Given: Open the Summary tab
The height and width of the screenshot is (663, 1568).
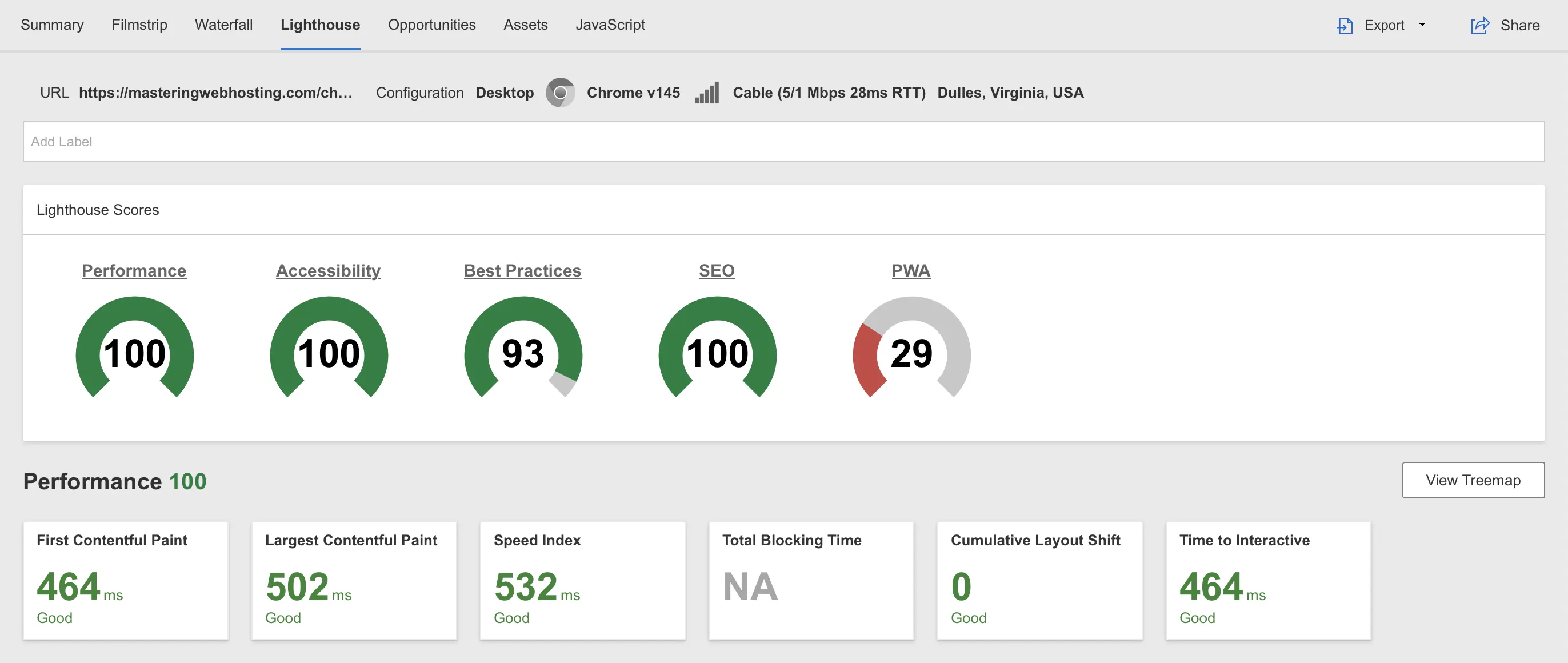Looking at the screenshot, I should coord(53,25).
